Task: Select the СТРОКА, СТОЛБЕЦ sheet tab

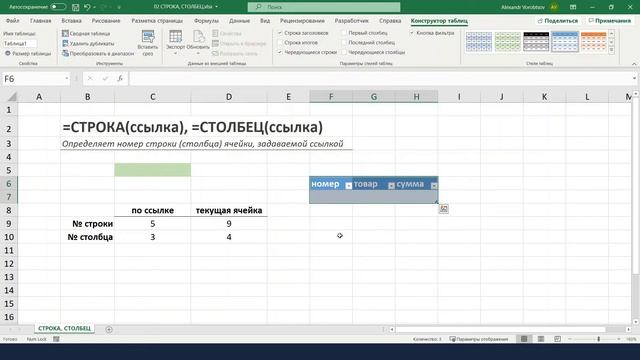Action: (64, 329)
